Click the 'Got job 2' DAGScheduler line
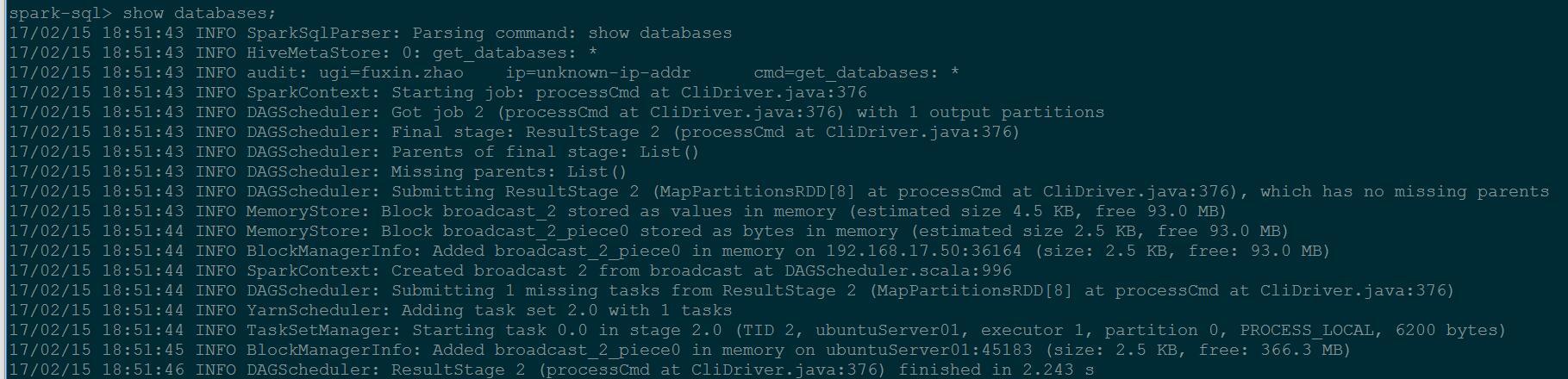 tap(557, 112)
